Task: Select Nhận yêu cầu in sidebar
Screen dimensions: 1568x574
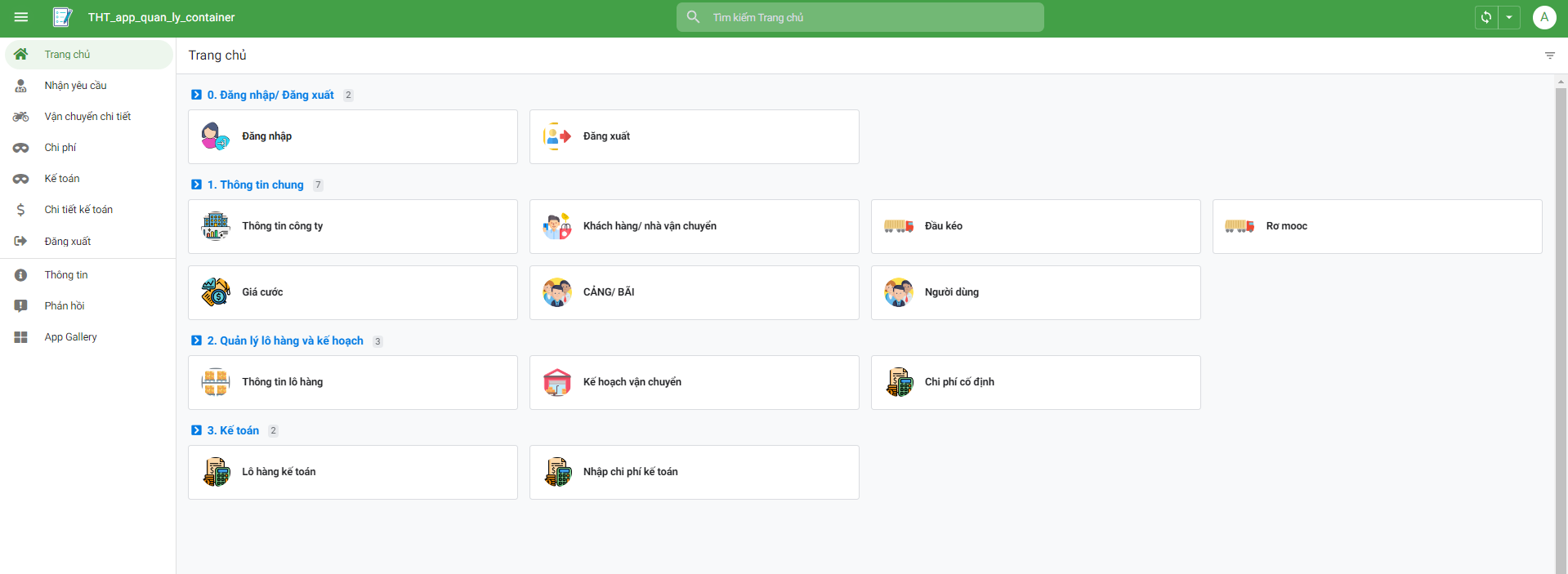Action: point(75,86)
